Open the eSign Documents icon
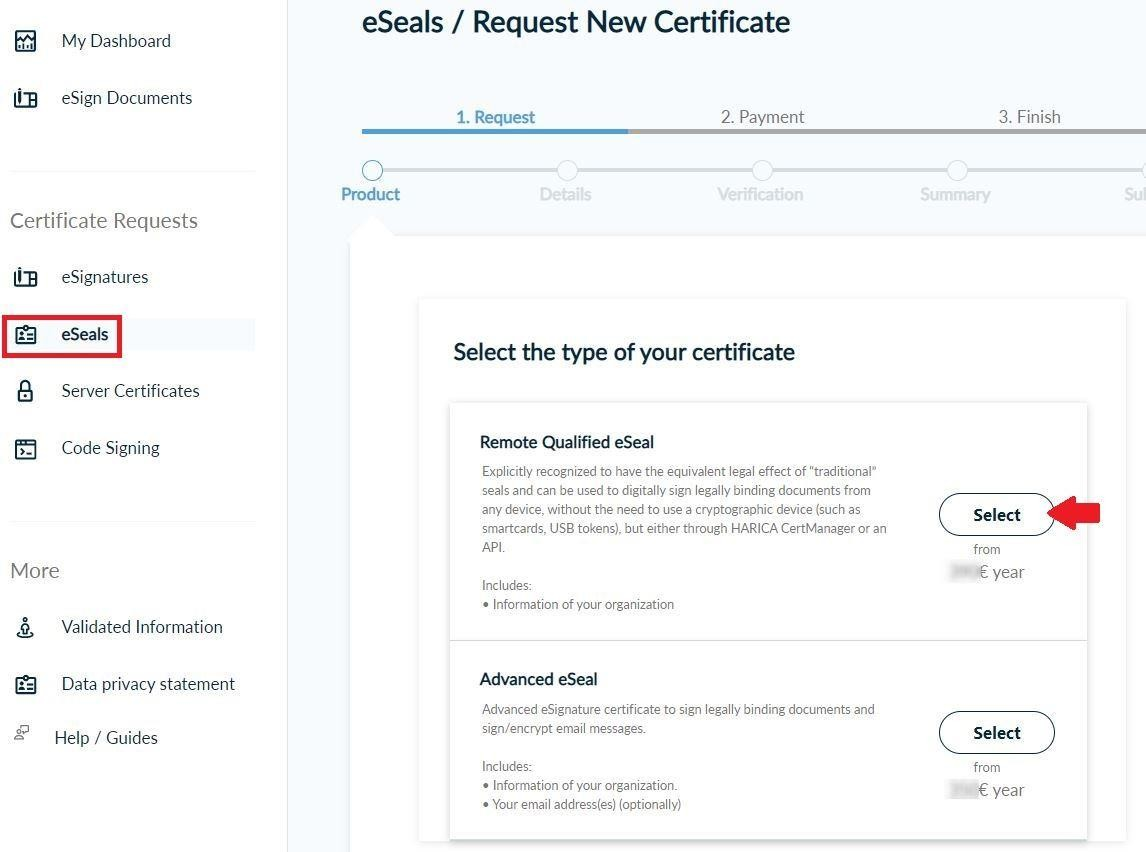This screenshot has height=852, width=1146. (x=24, y=97)
